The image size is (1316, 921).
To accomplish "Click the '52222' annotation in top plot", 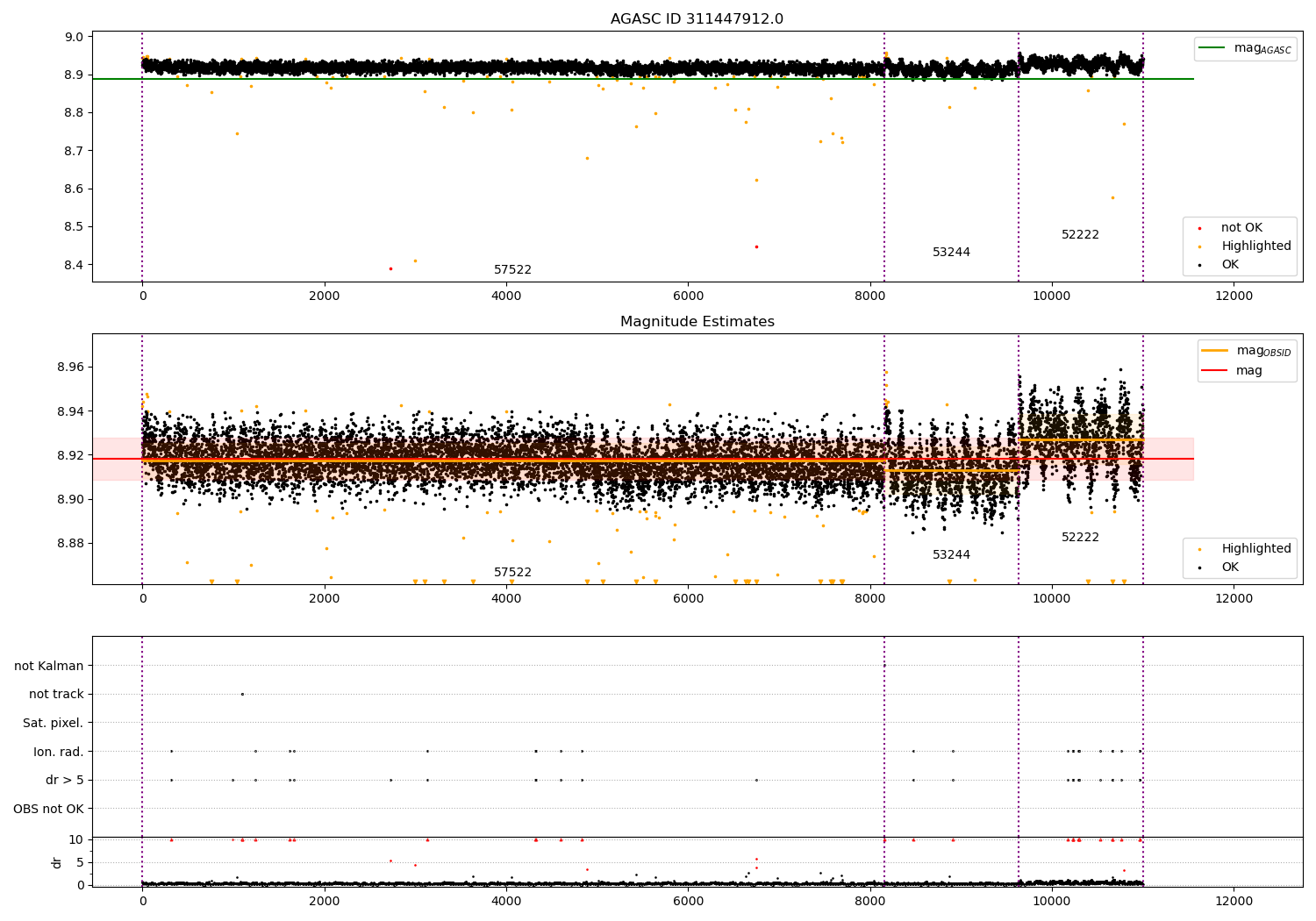I will point(1080,235).
